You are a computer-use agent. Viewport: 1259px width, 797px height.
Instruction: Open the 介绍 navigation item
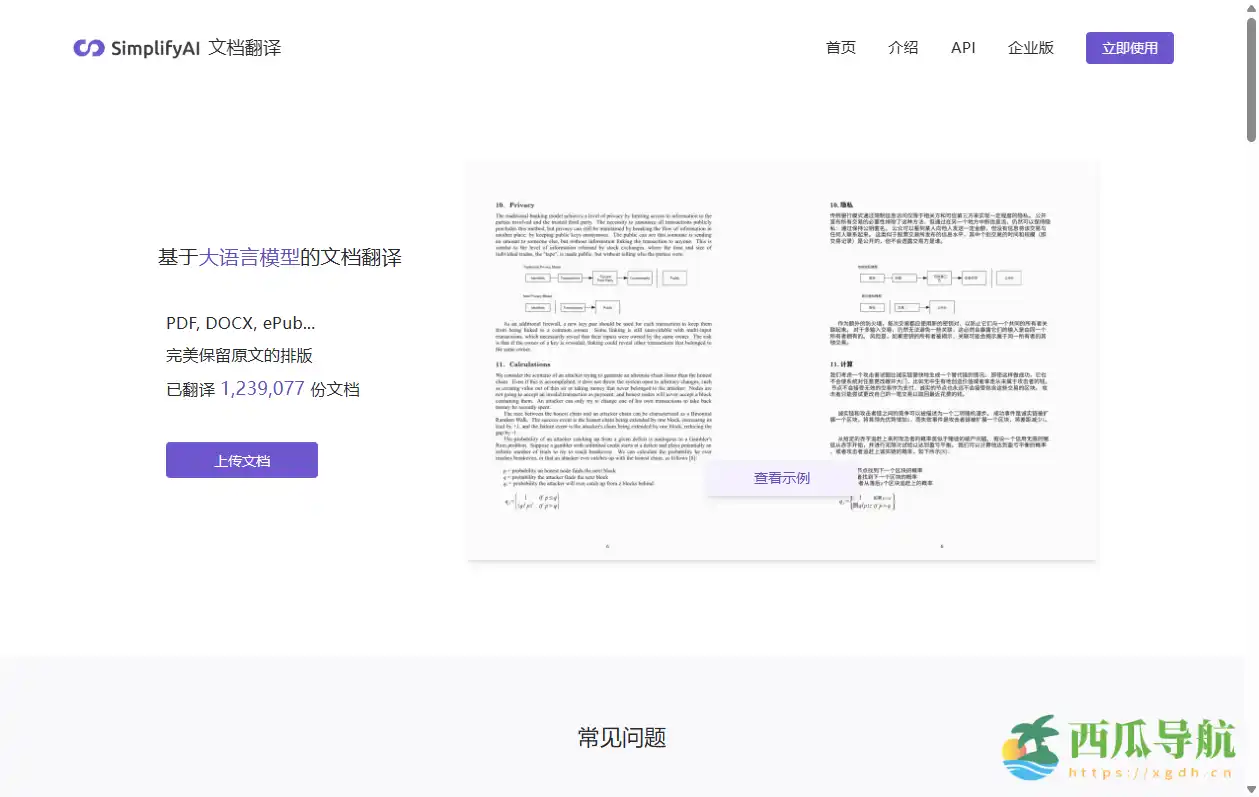click(903, 47)
